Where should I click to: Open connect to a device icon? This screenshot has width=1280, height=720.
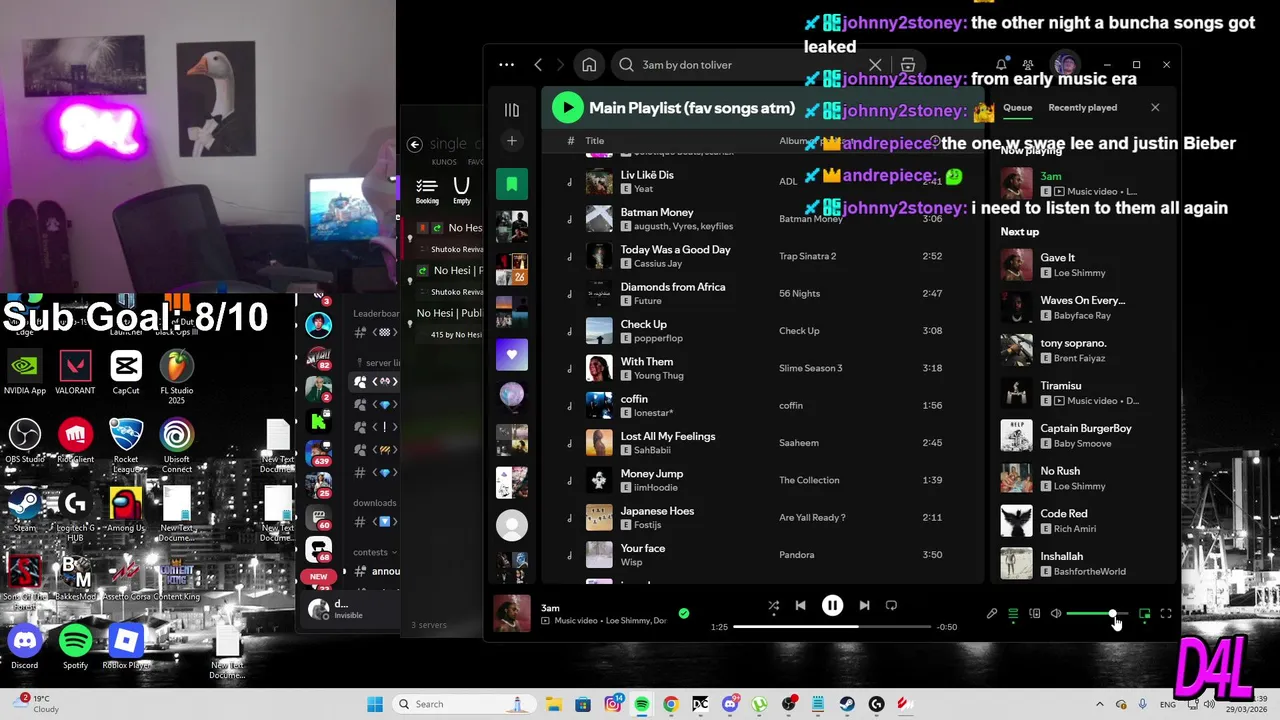(1035, 614)
